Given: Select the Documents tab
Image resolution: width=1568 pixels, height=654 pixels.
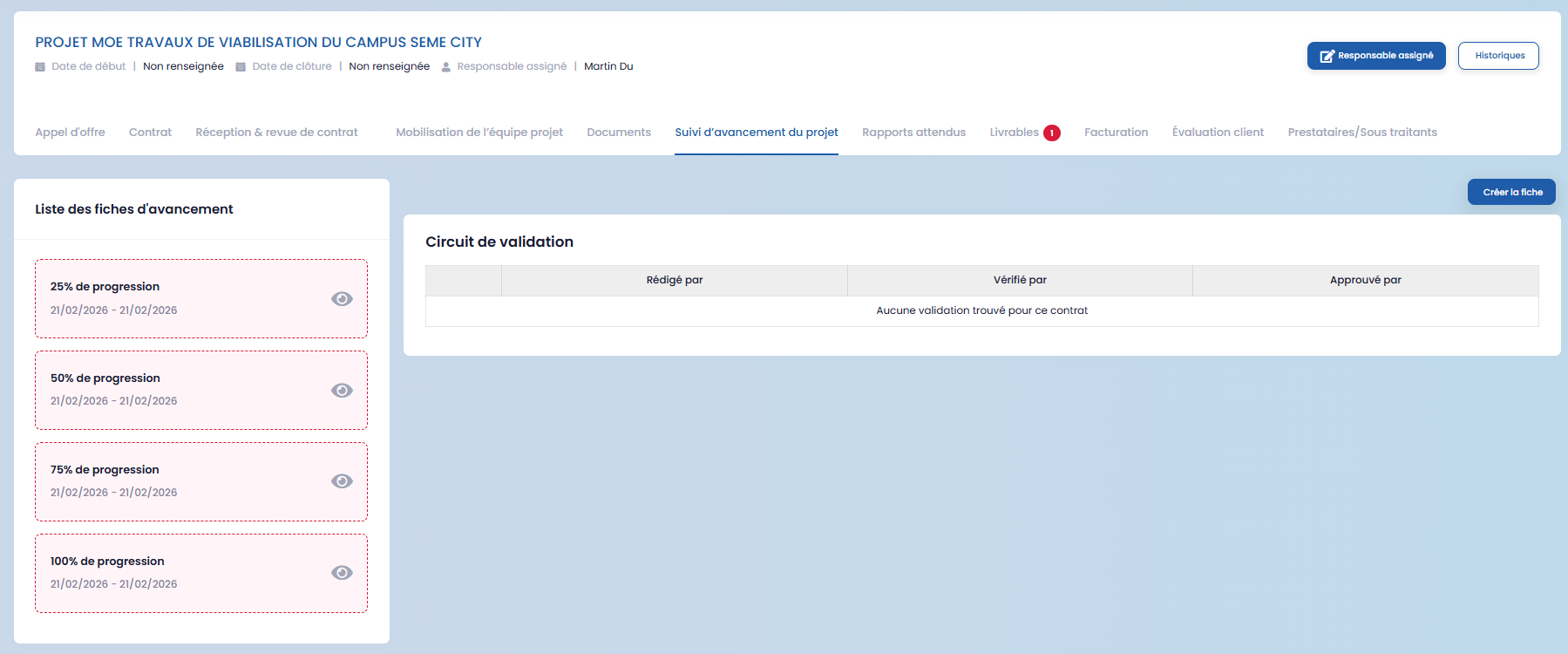Looking at the screenshot, I should 619,133.
